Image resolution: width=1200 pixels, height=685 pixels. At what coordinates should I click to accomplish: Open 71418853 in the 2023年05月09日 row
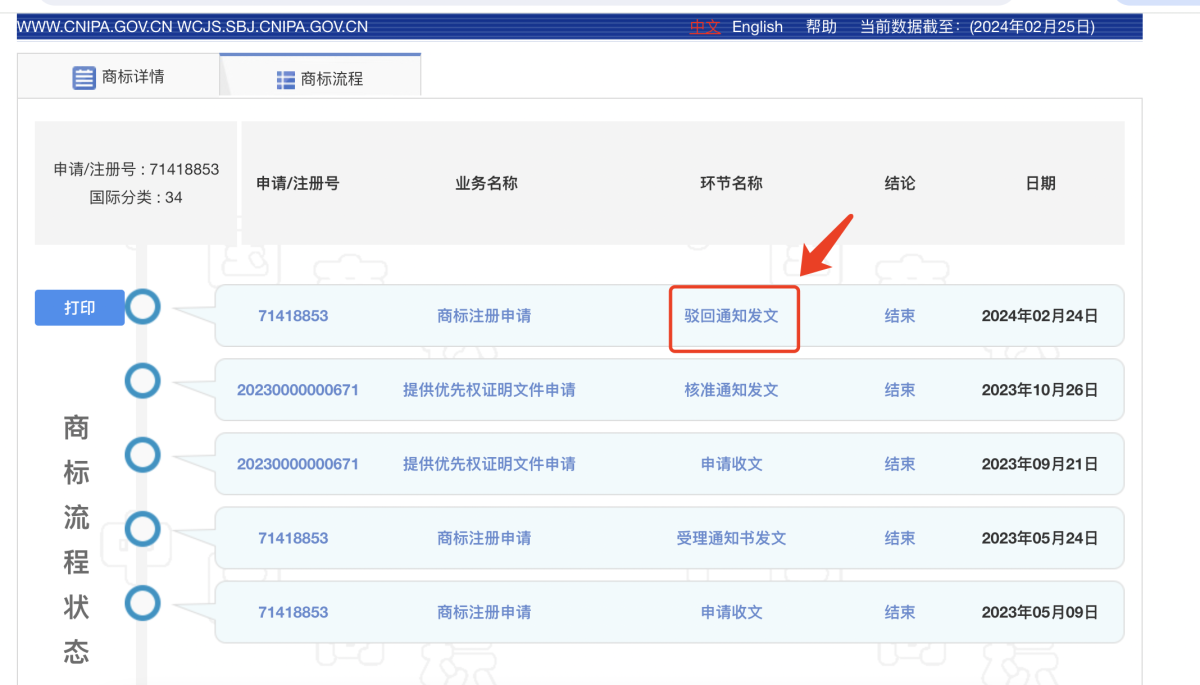[293, 612]
